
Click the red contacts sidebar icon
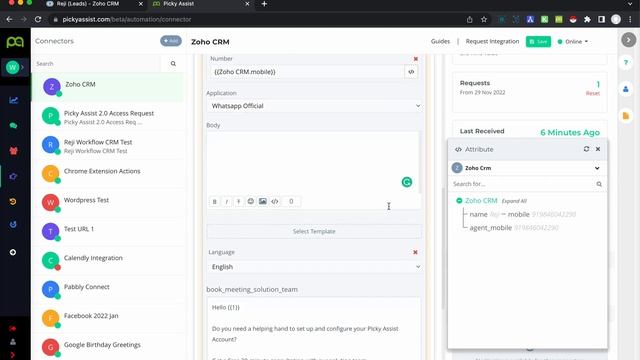tap(13, 151)
